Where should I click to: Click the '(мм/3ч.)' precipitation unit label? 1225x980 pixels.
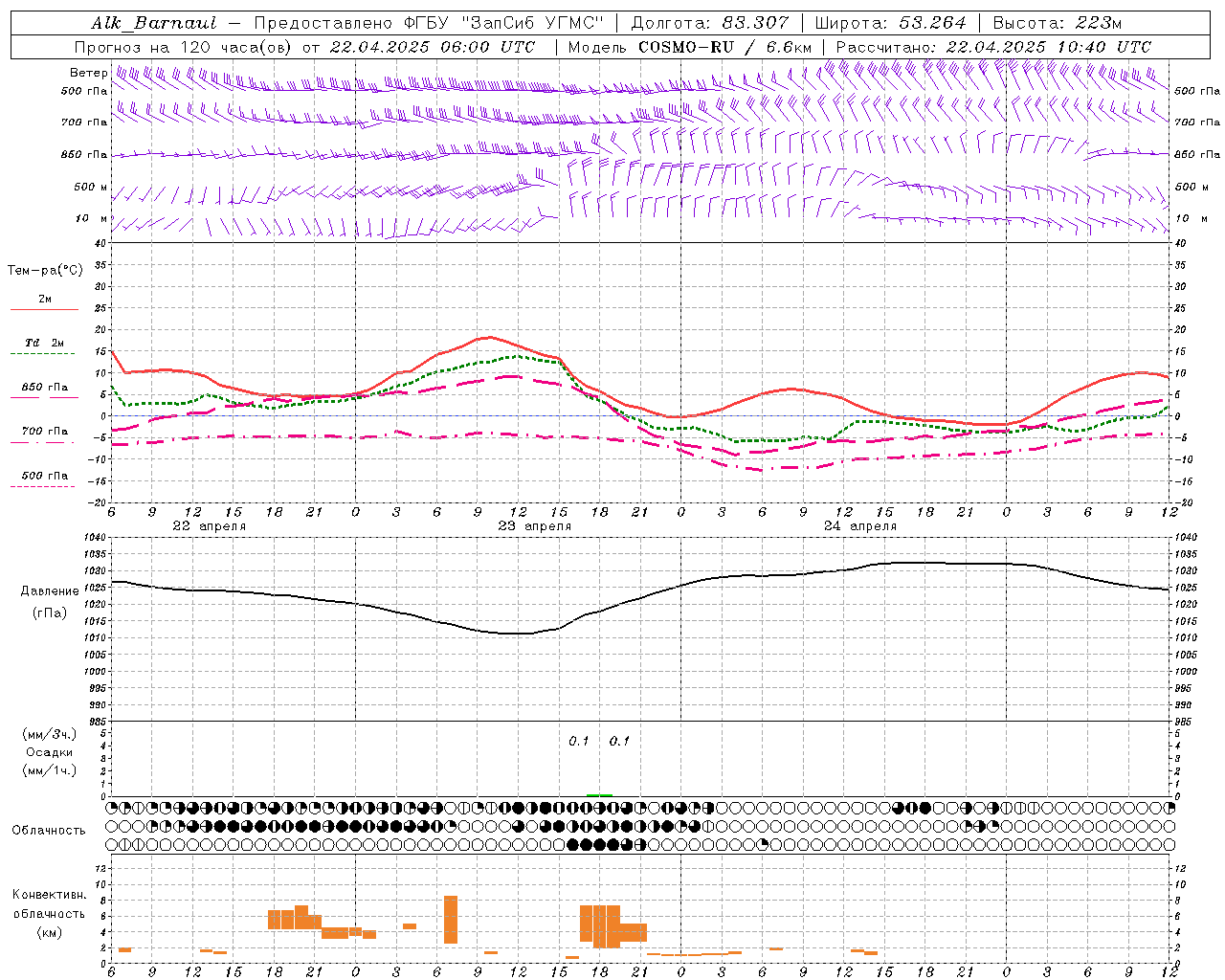point(50,734)
